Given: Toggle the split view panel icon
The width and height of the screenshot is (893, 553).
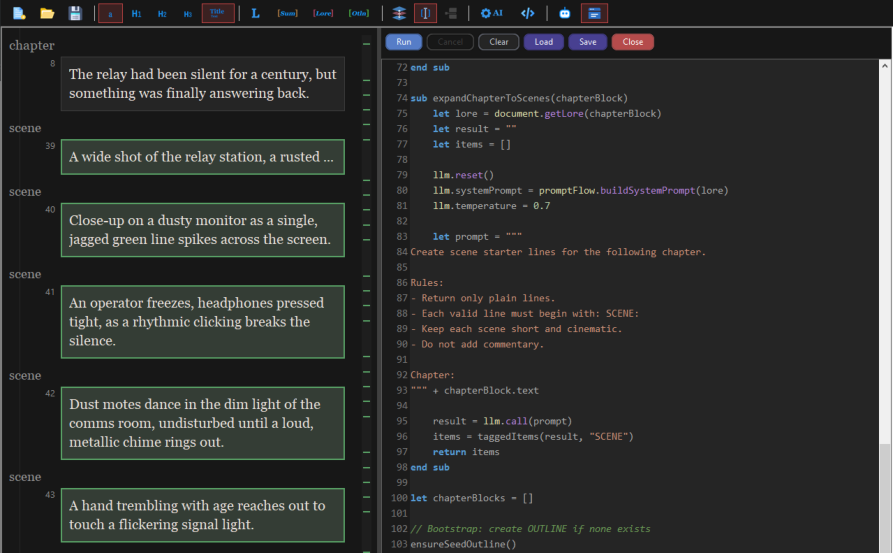Looking at the screenshot, I should click(x=425, y=13).
